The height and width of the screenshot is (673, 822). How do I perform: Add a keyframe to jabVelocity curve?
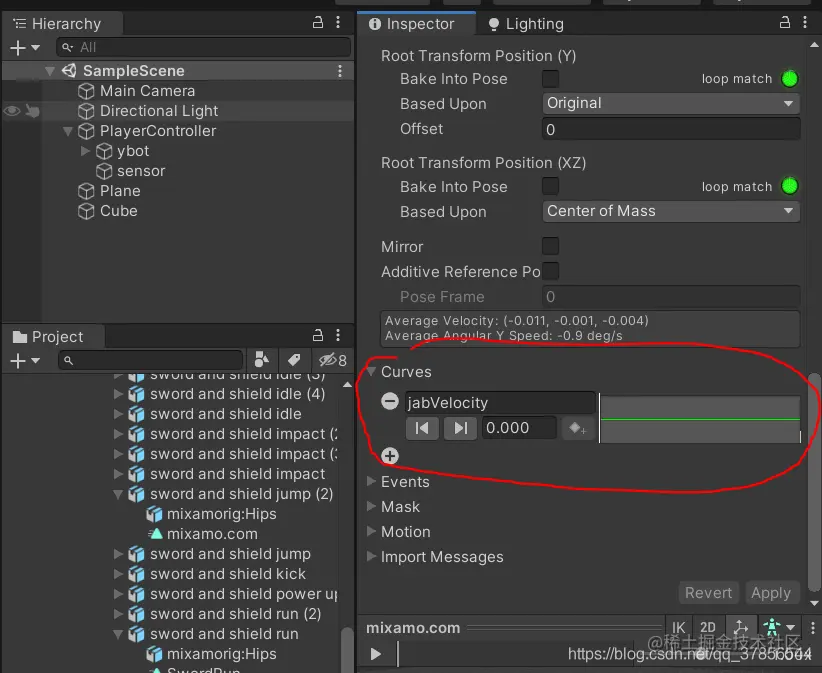(x=578, y=428)
